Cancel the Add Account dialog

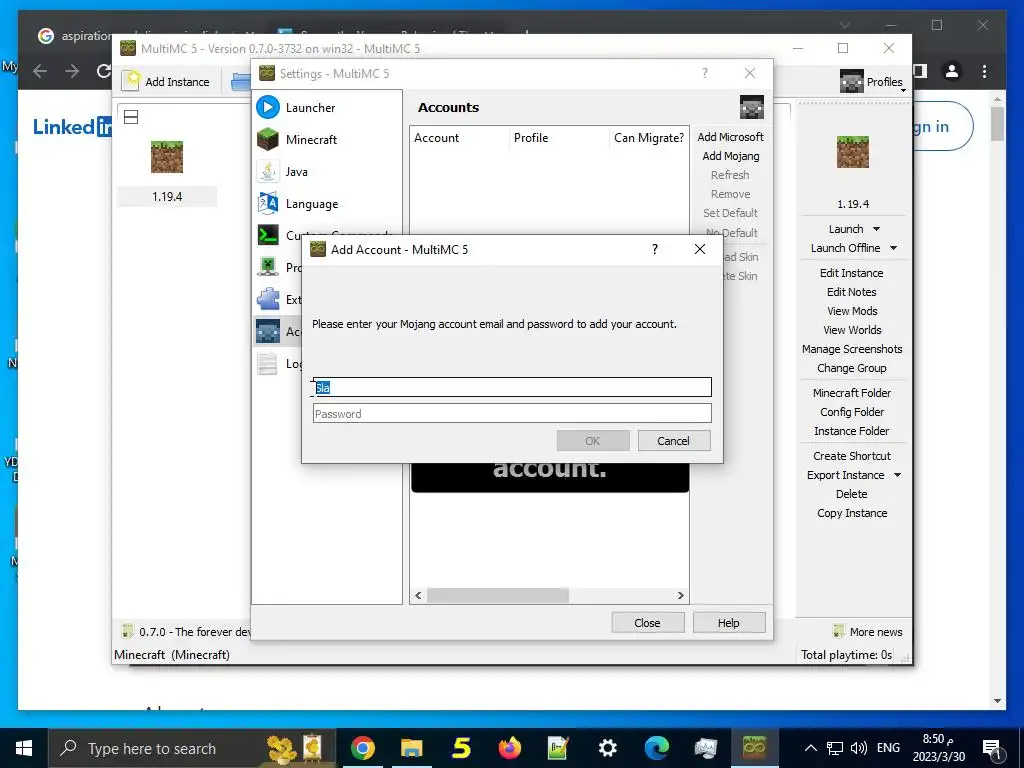tap(673, 441)
